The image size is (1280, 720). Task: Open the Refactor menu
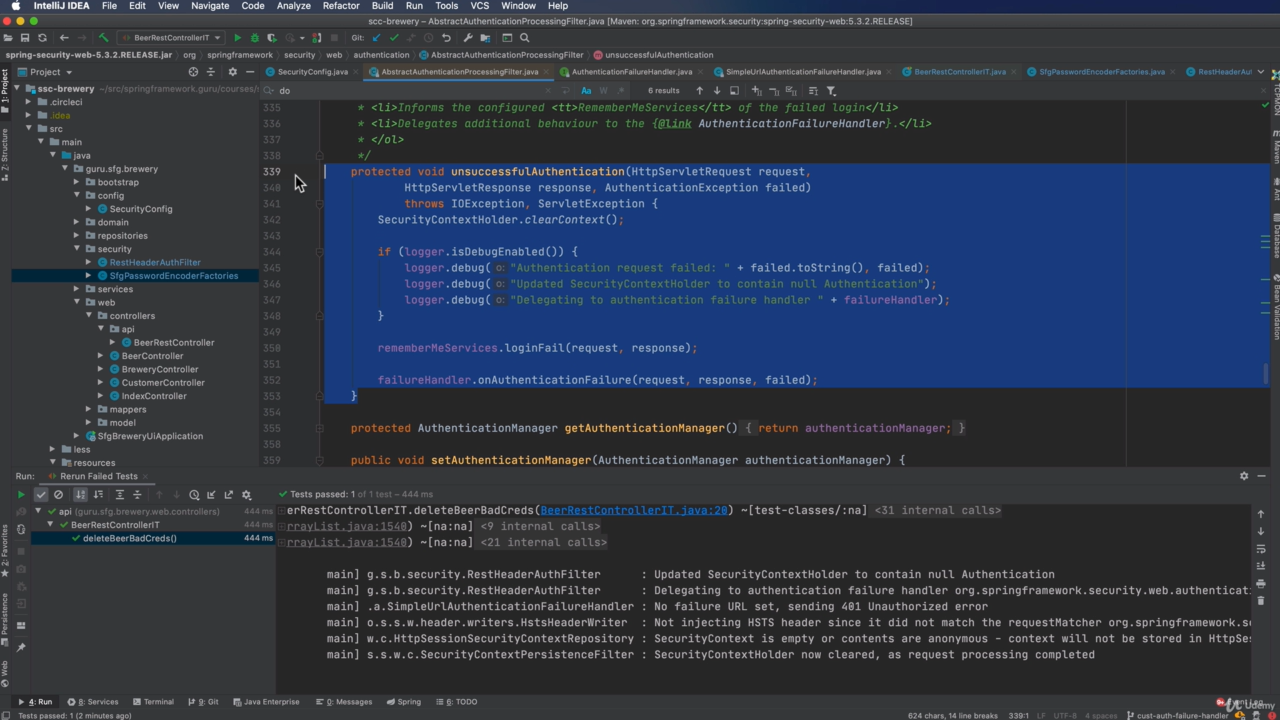340,6
